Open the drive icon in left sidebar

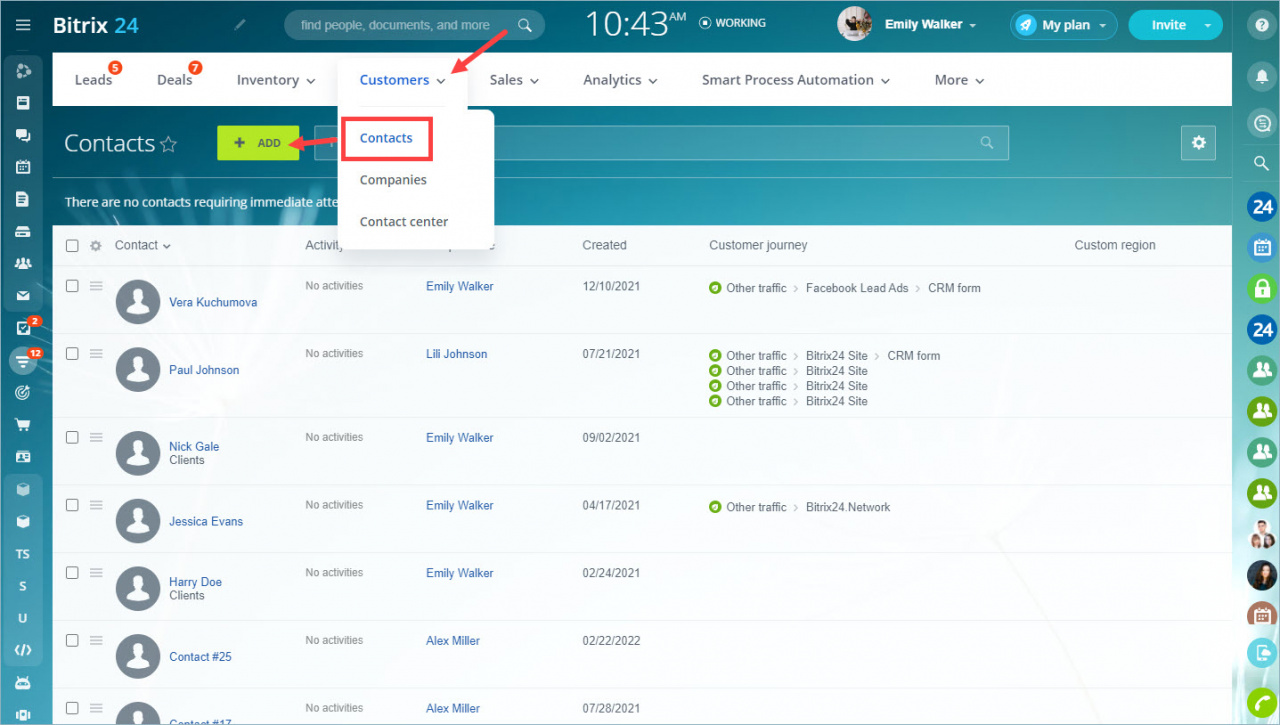pyautogui.click(x=23, y=232)
